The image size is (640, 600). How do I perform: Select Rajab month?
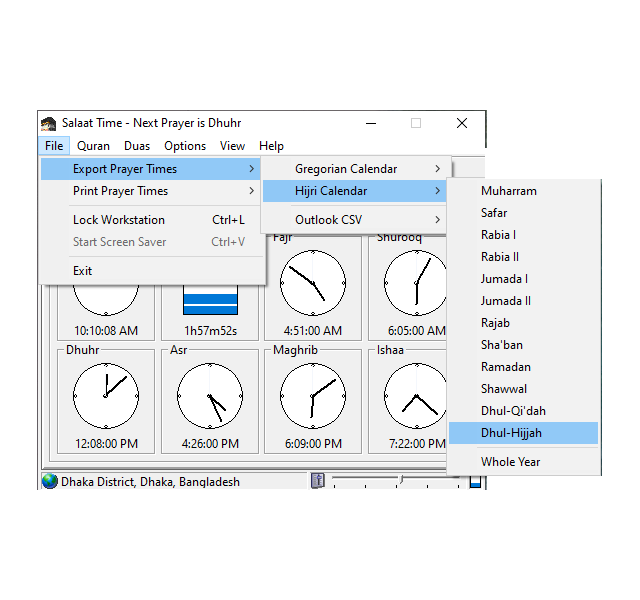tap(523, 323)
